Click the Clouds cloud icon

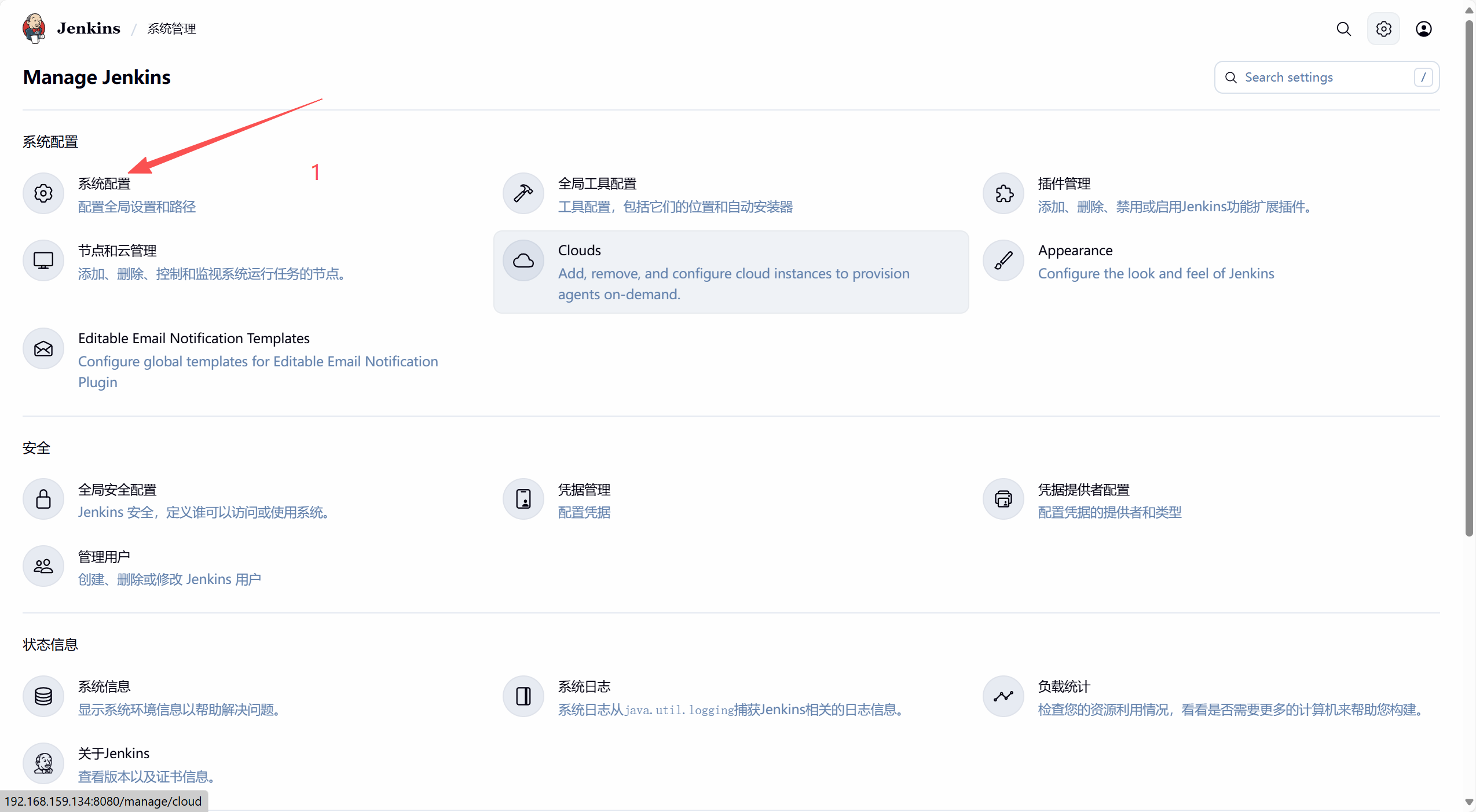tap(523, 260)
